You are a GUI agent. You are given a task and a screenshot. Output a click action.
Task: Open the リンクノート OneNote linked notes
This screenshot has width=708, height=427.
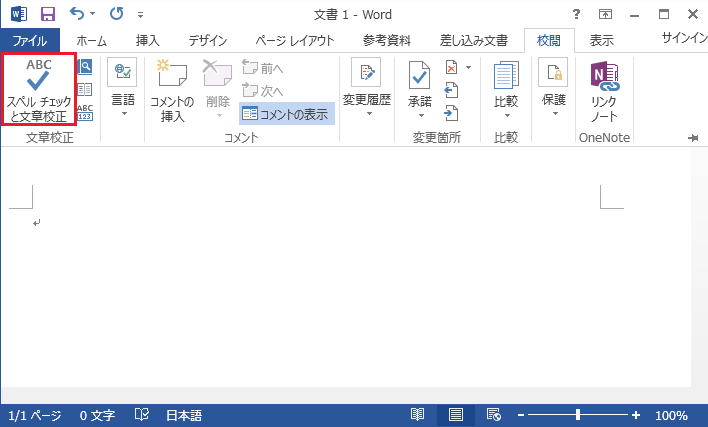point(604,90)
